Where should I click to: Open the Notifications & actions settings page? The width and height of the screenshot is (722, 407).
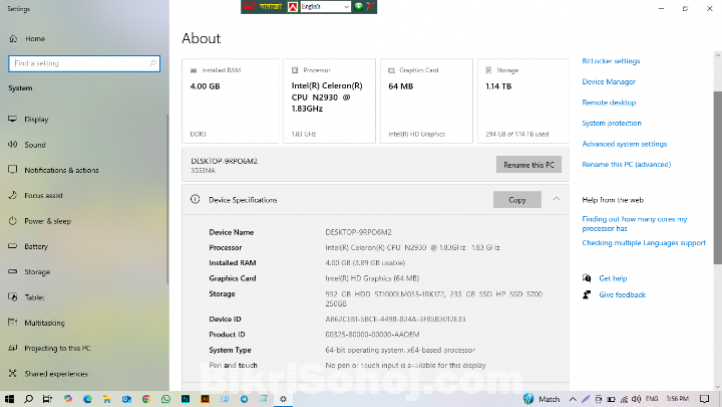(x=61, y=170)
